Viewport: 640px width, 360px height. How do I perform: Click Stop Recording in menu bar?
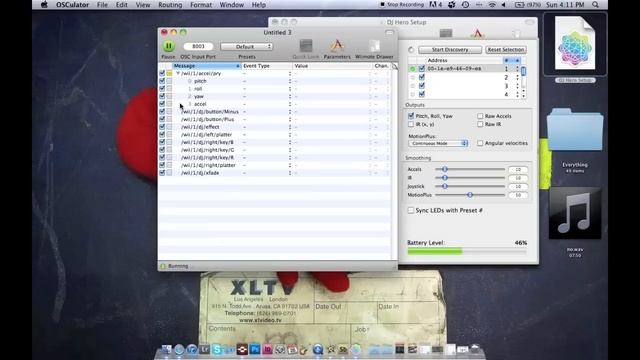(x=402, y=5)
